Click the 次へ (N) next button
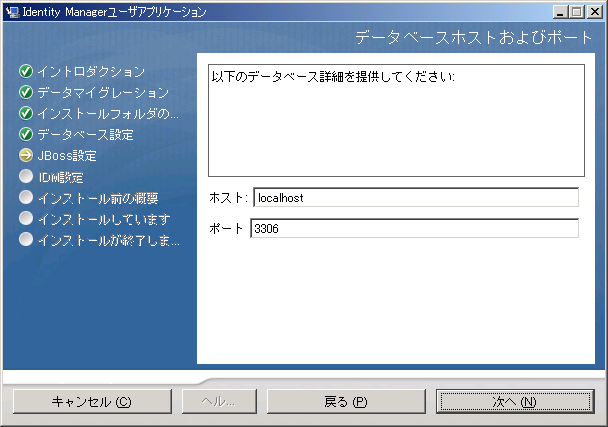 click(x=515, y=401)
